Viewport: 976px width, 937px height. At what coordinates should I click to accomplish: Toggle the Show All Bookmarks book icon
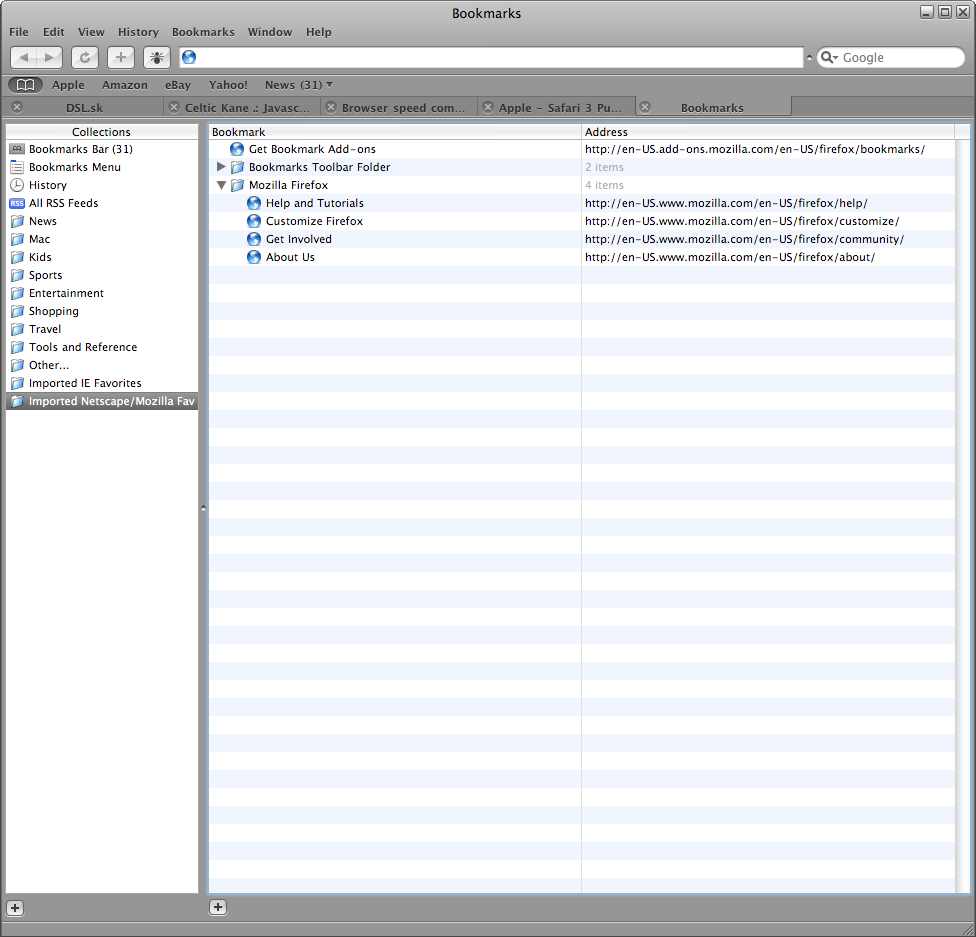25,85
